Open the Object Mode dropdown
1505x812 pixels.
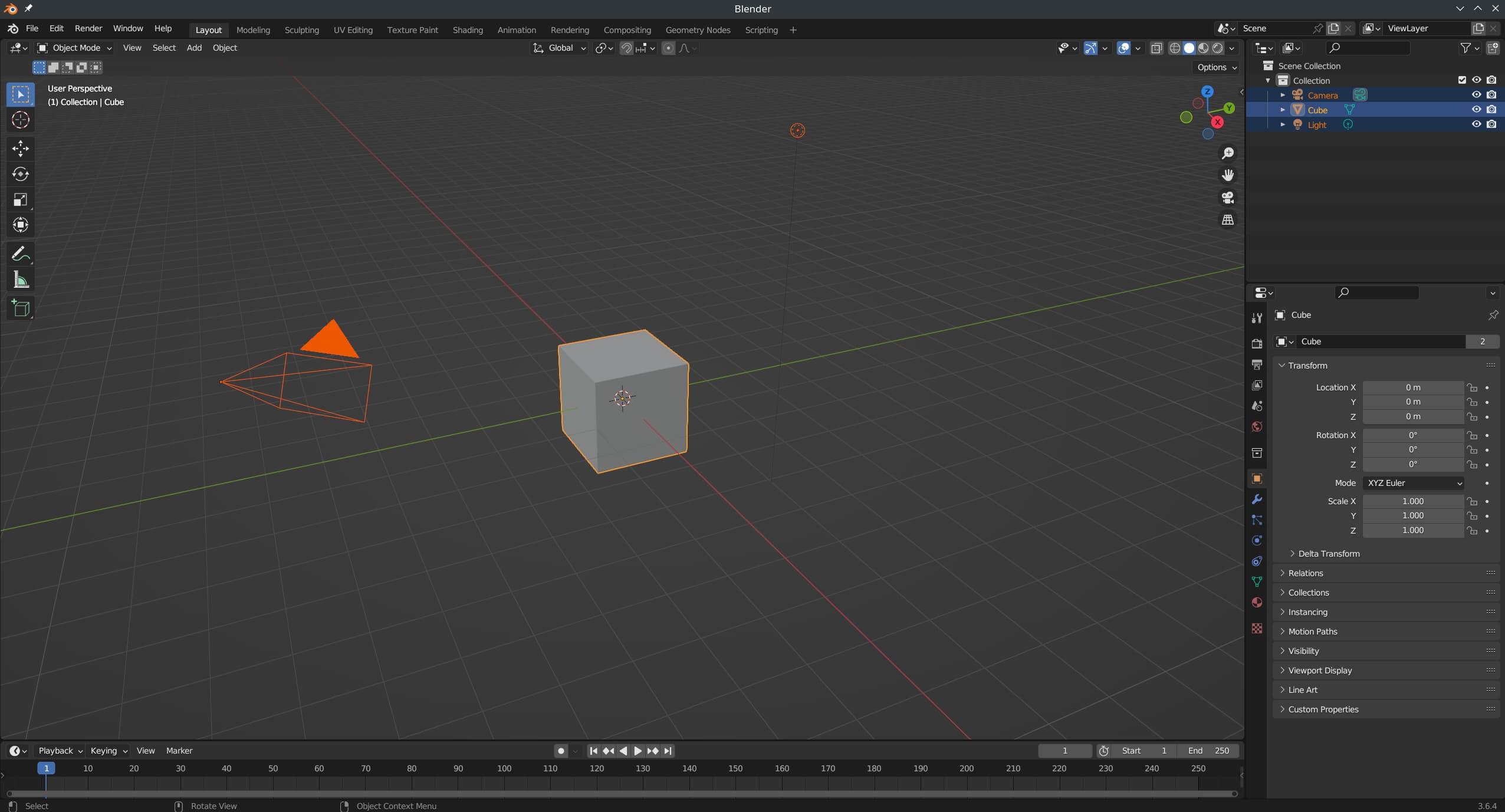74,48
